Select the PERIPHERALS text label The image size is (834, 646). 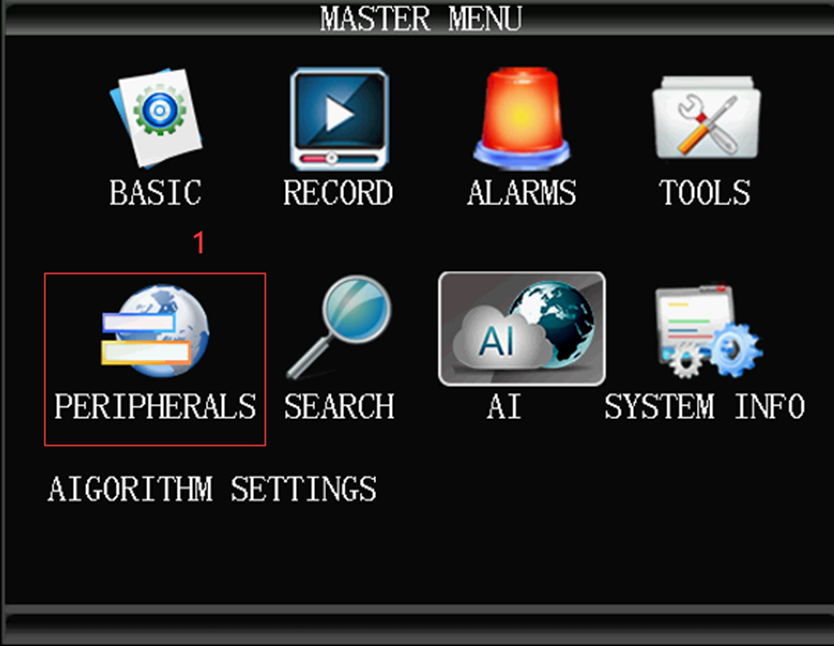coord(155,407)
